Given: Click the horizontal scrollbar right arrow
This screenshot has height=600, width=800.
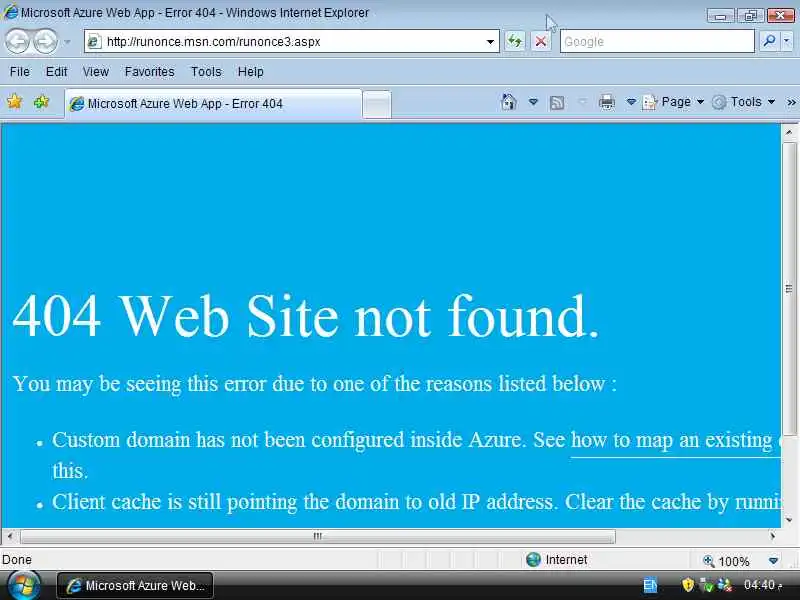Looking at the screenshot, I should [772, 536].
